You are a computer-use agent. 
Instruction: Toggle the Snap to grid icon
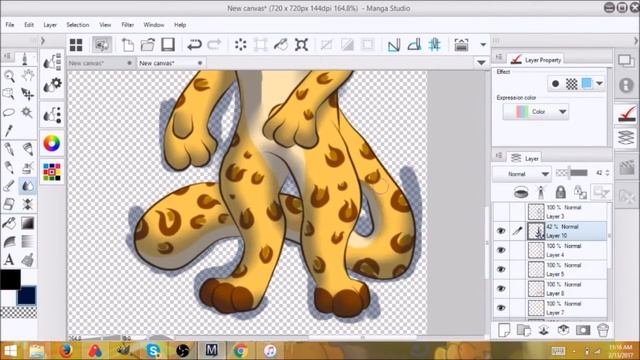[435, 44]
